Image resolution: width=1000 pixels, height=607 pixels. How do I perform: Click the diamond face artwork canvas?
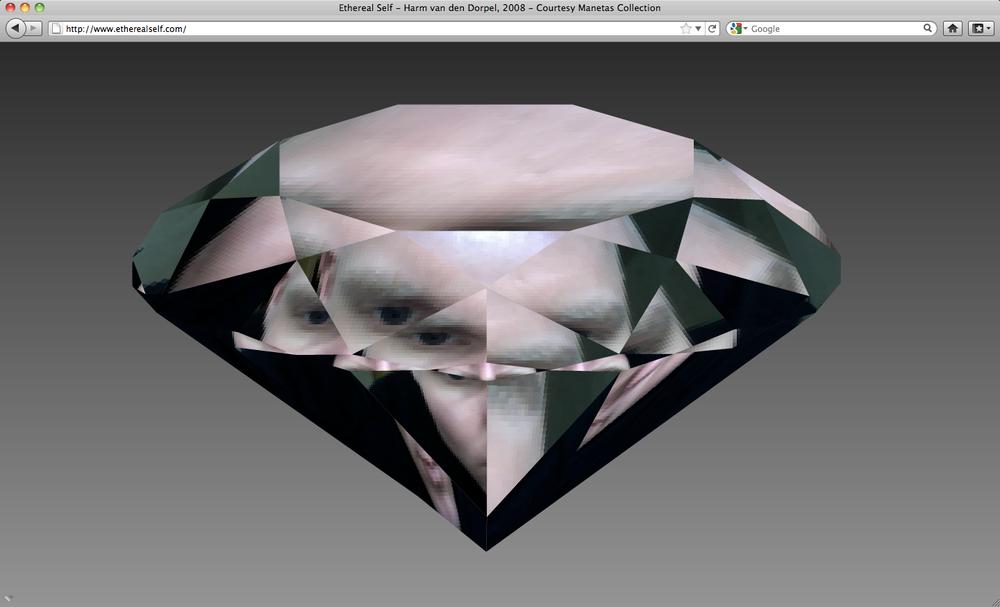(487, 326)
